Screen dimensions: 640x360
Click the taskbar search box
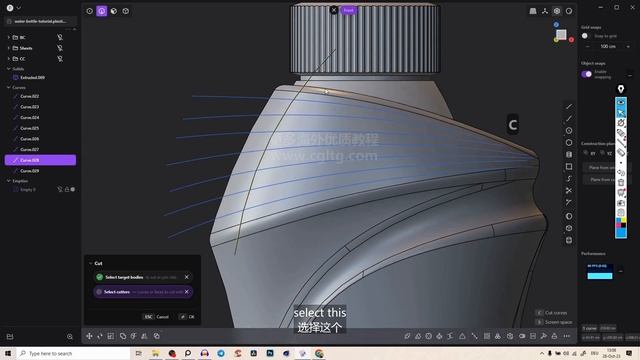pos(73,353)
